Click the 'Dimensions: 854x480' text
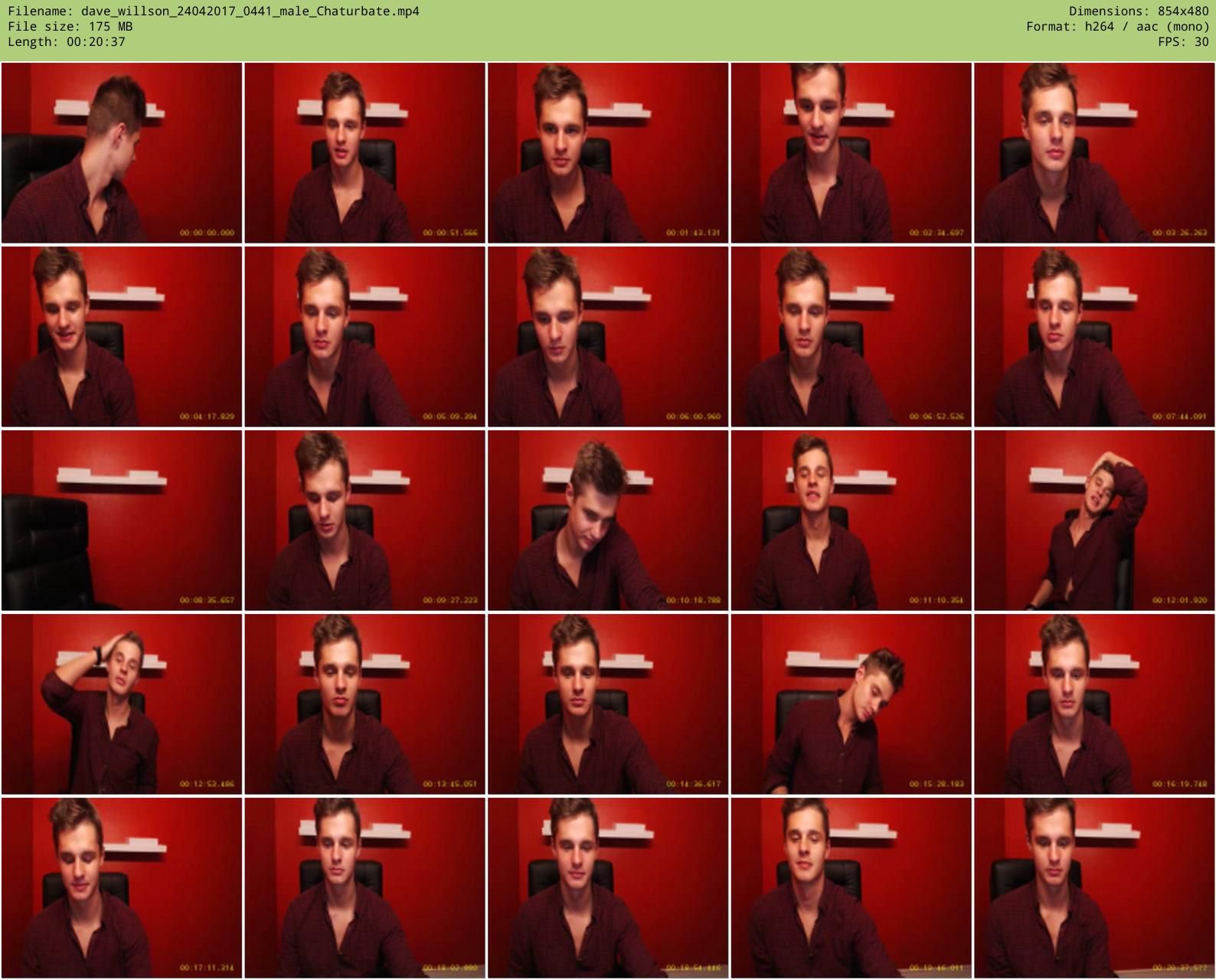1216x980 pixels. (x=1139, y=11)
